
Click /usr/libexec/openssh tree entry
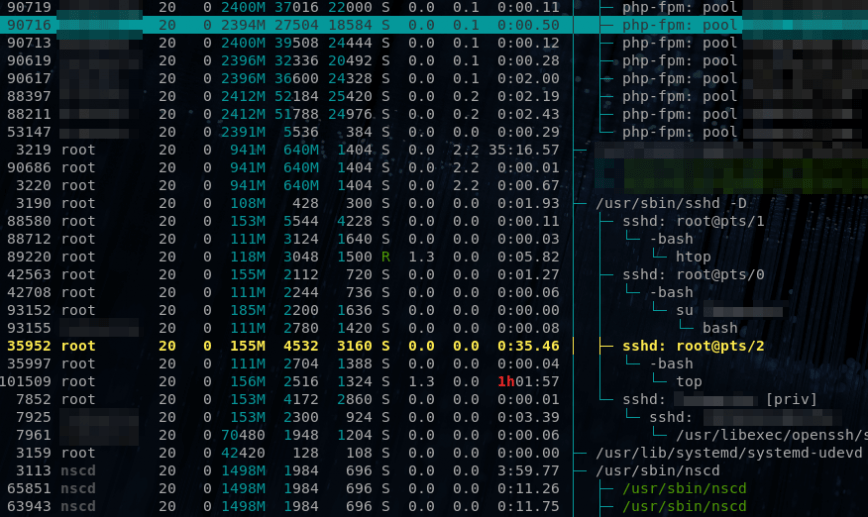772,435
